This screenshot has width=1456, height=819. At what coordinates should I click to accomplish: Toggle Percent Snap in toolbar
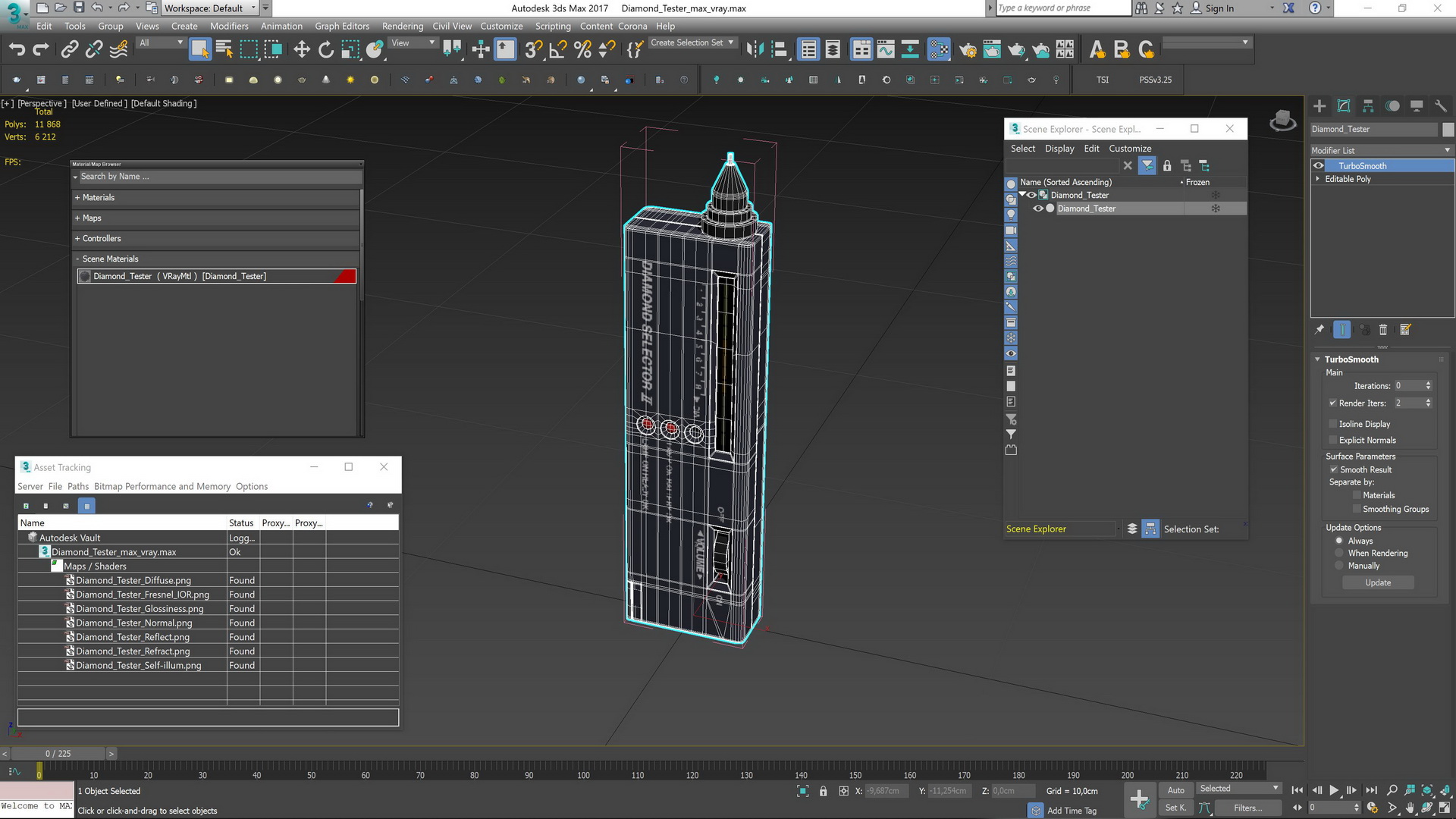point(582,50)
